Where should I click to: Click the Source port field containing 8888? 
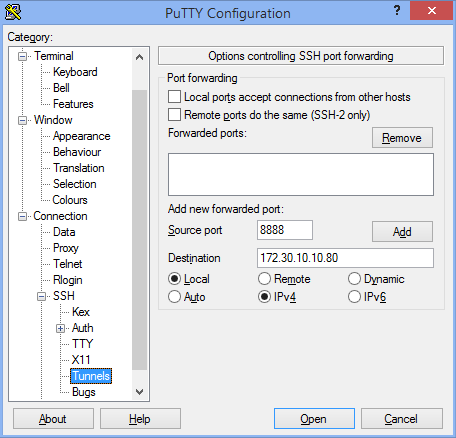pyautogui.click(x=285, y=230)
